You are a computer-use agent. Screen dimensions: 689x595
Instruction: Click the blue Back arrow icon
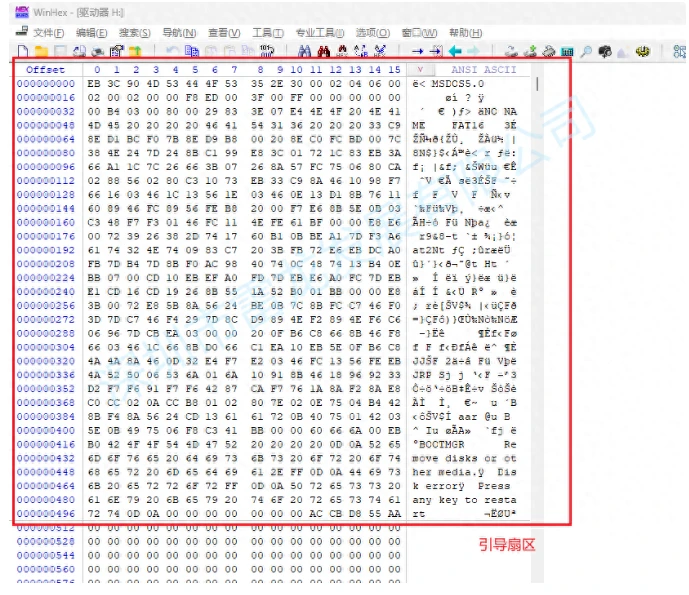point(455,50)
